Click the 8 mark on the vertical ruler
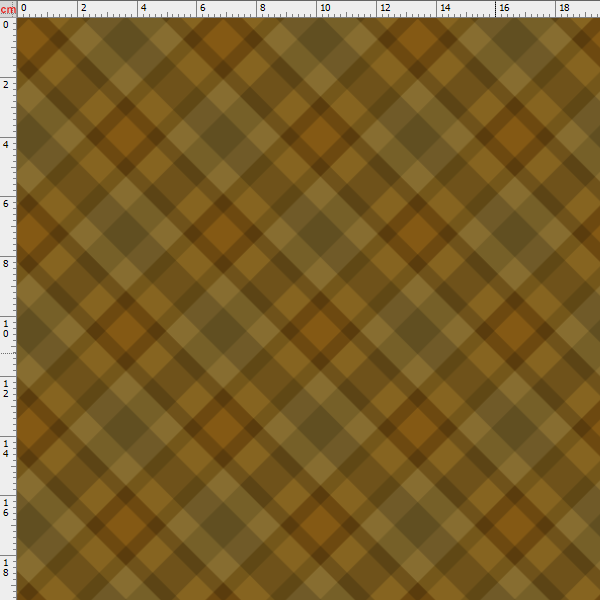This screenshot has width=600, height=600. [x=5, y=263]
